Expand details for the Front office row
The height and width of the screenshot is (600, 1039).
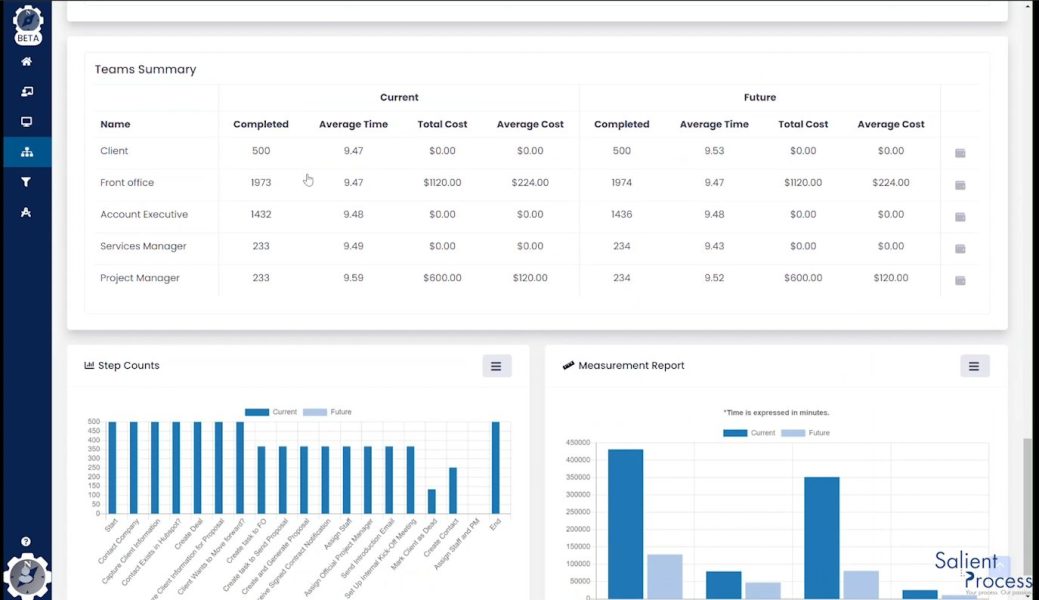coord(960,185)
